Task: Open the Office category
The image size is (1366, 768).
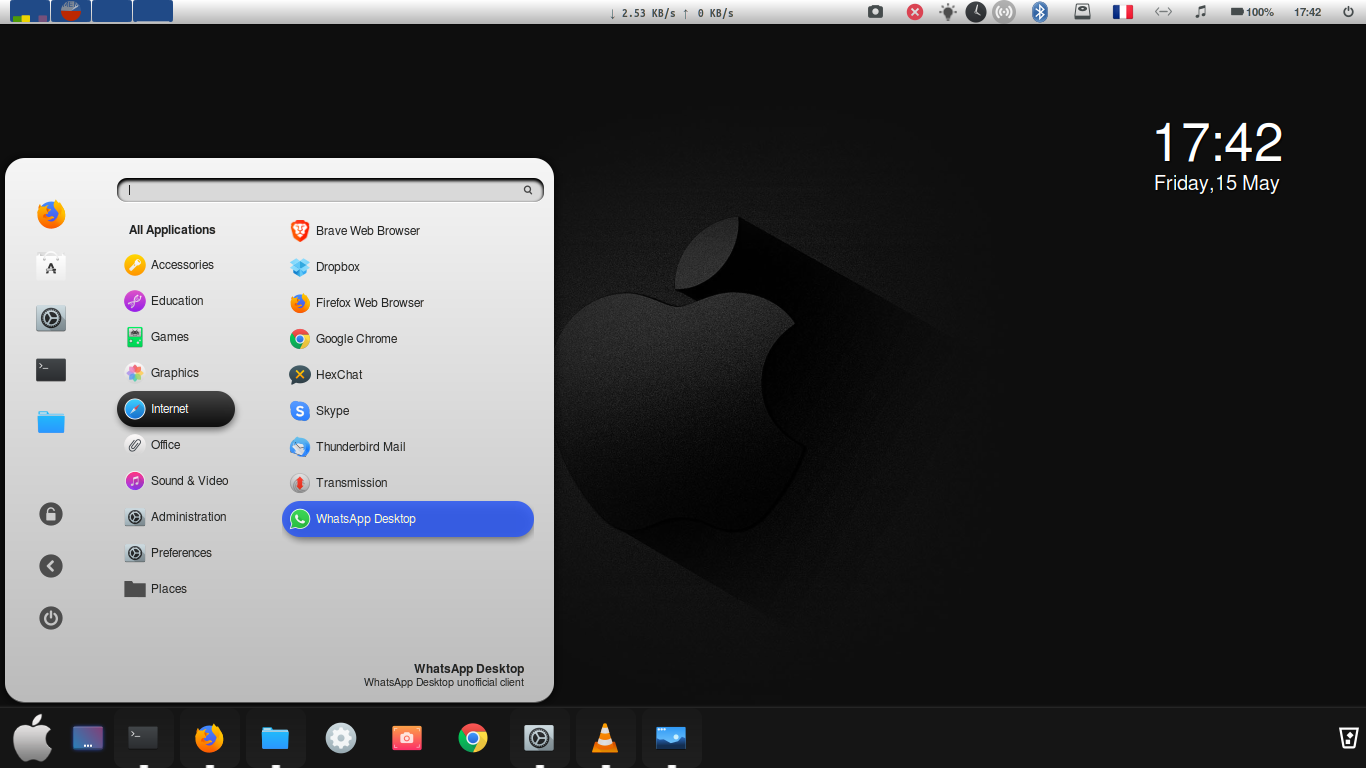Action: click(x=176, y=445)
